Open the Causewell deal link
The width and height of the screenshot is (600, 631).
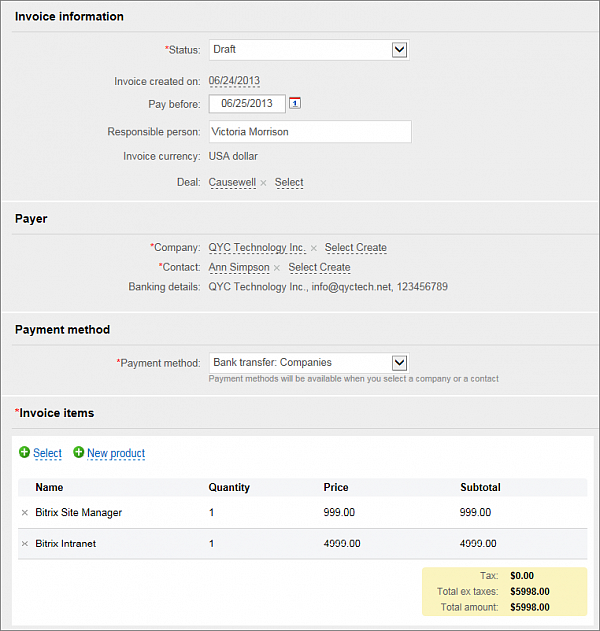click(232, 183)
